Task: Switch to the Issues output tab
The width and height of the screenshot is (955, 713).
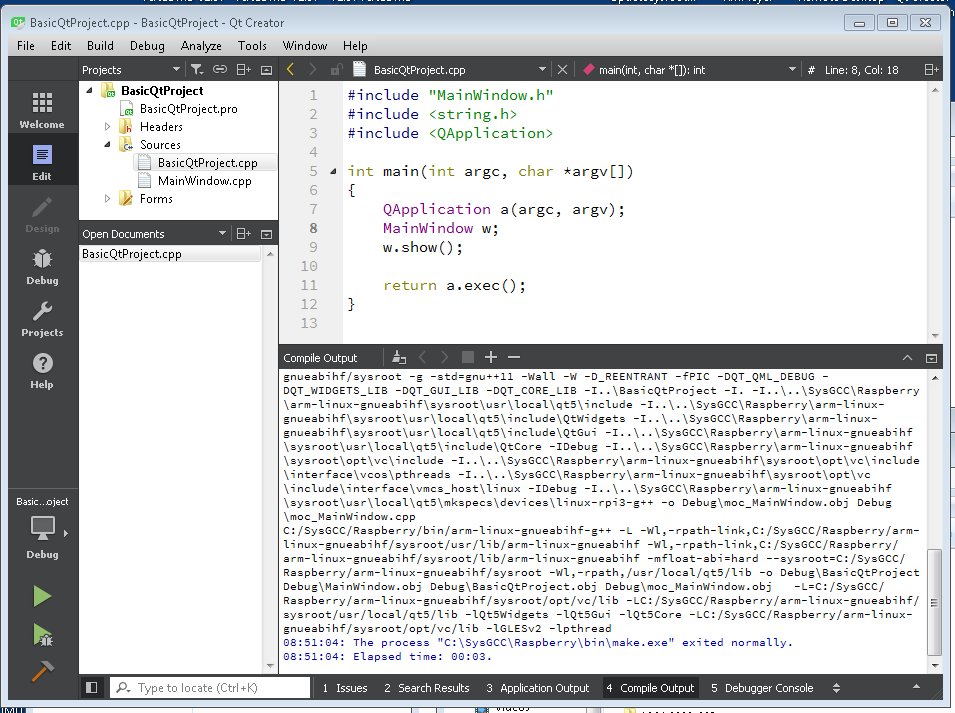Action: click(345, 687)
